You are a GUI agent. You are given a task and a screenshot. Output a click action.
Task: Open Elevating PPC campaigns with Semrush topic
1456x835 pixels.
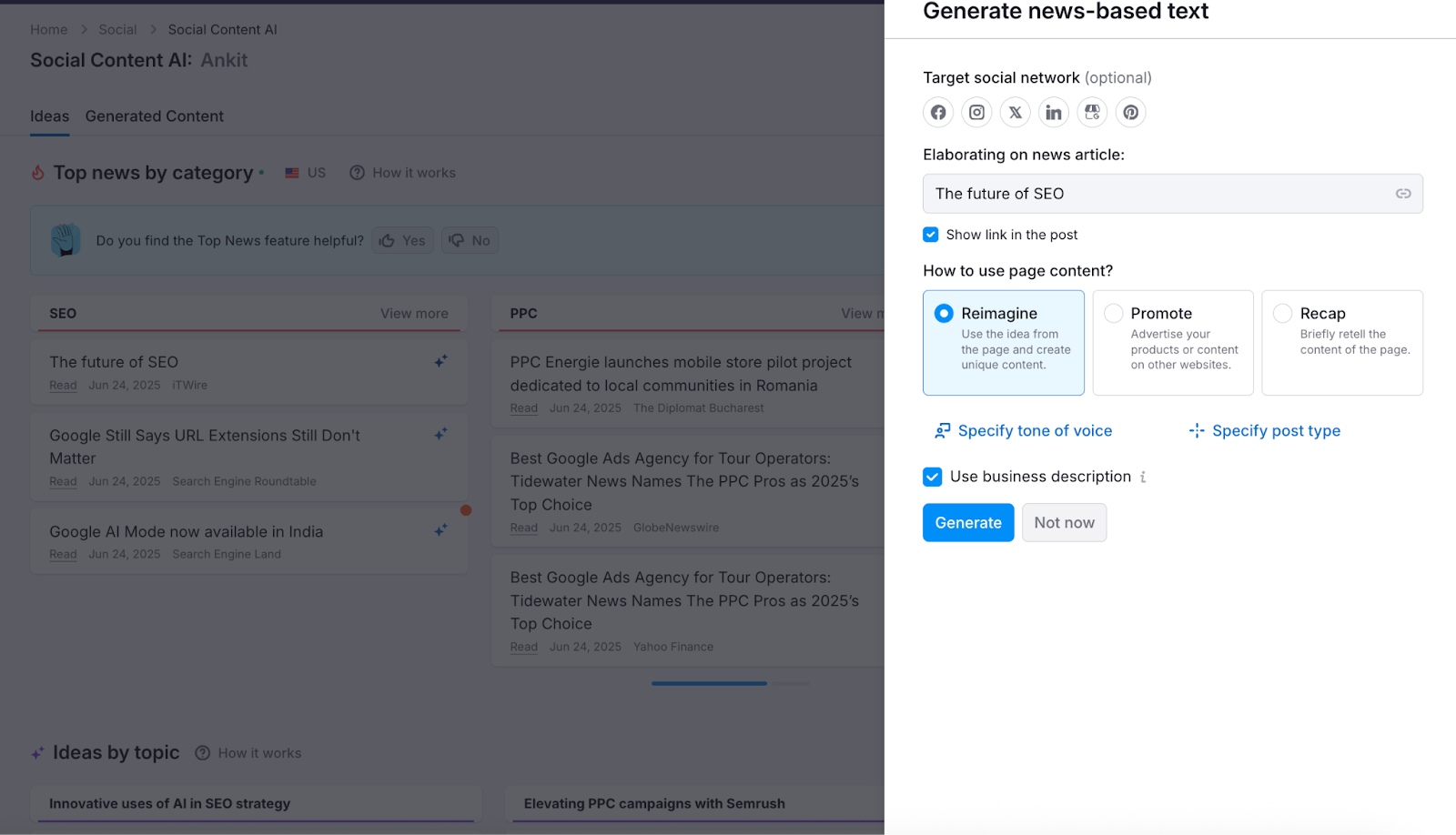654,804
